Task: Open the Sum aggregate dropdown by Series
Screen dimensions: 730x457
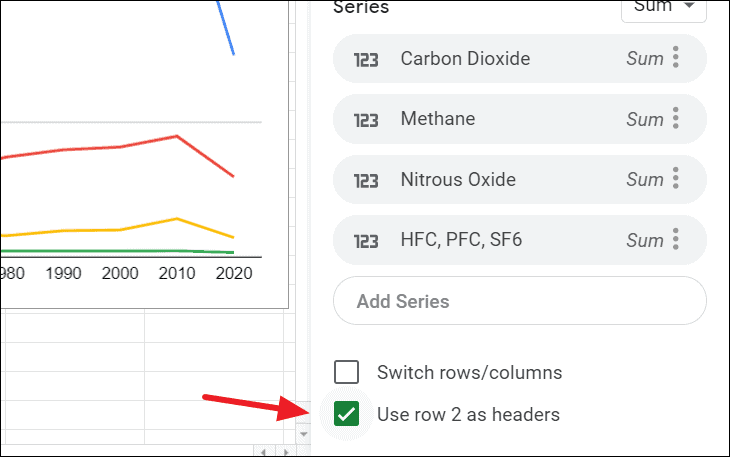Action: pos(664,8)
